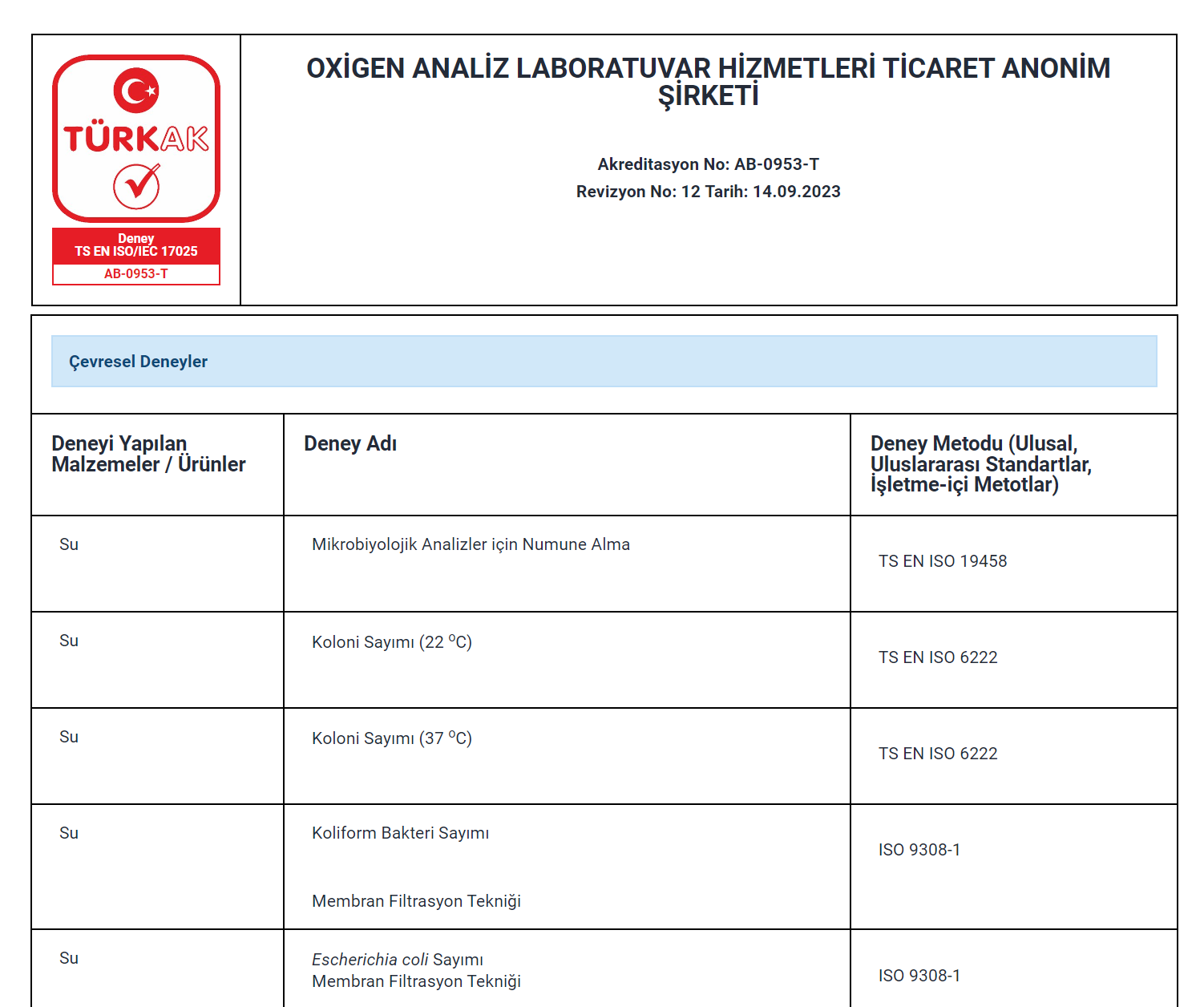Click the red 'Deney TS EN ISO/IEC 17025' badge
This screenshot has width=1204, height=1007.
pos(136,245)
